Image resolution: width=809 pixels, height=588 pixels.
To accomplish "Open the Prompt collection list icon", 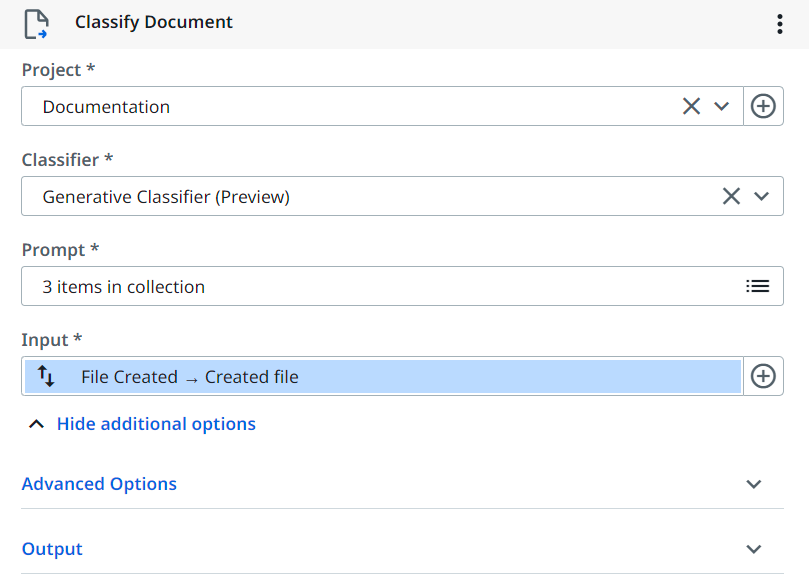I will (757, 286).
